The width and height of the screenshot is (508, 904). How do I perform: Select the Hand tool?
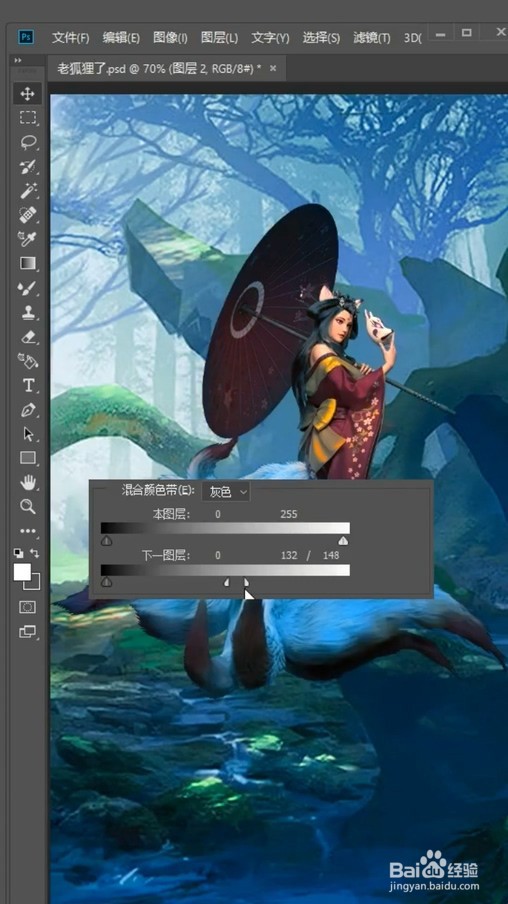[28, 483]
